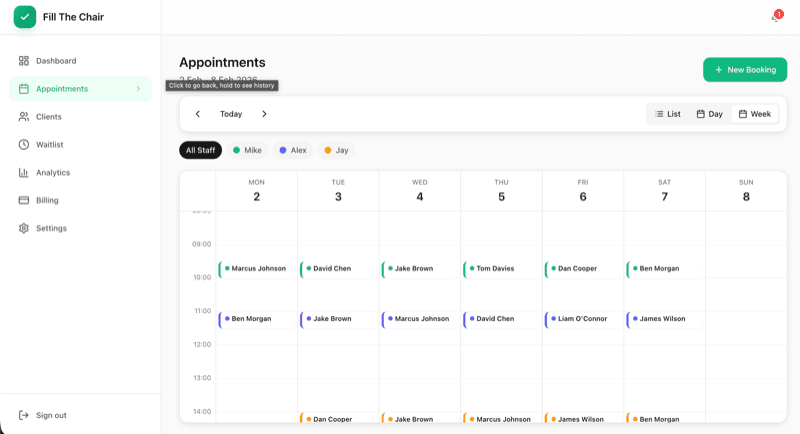Click the Billing card icon
The height and width of the screenshot is (434, 800).
coord(24,200)
